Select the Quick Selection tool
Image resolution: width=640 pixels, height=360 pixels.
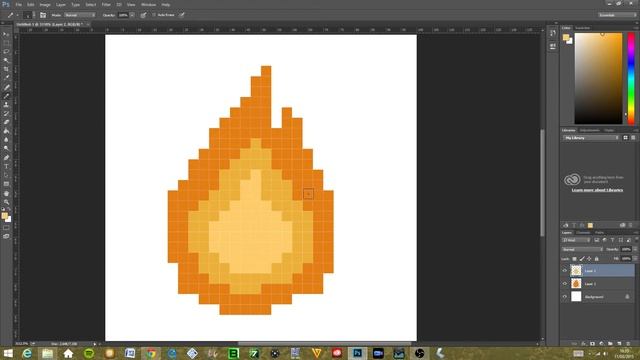(6, 60)
